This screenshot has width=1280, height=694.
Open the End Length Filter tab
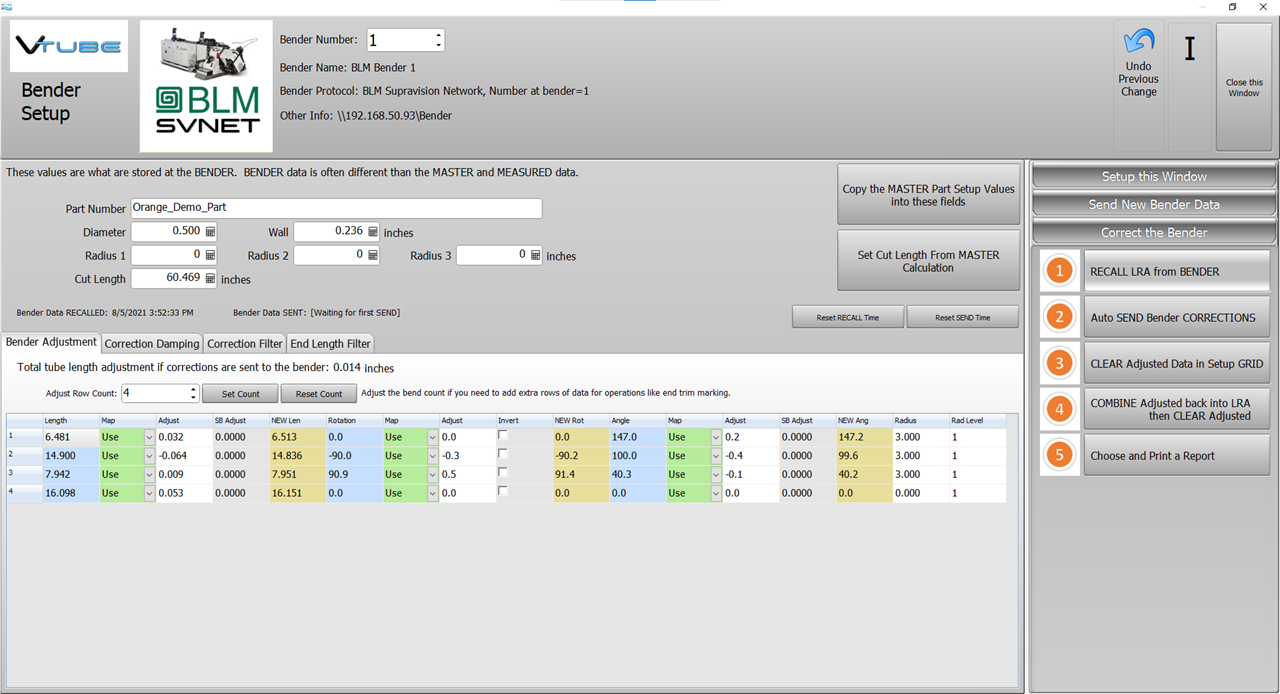click(x=330, y=344)
